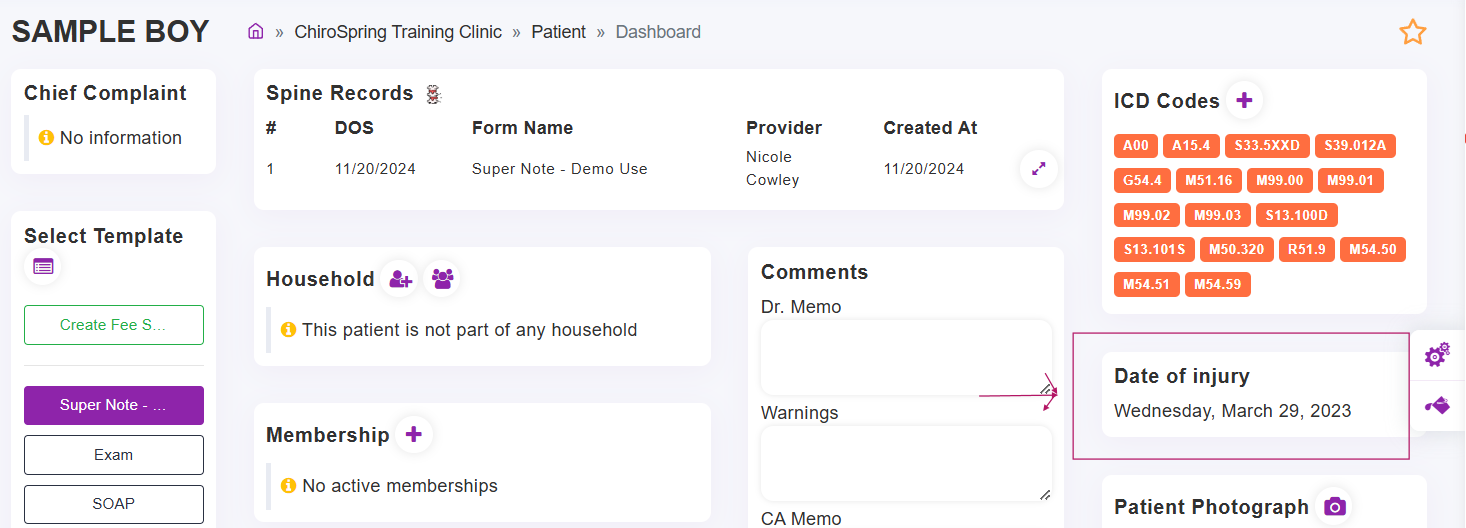Choose the Exam template
The height and width of the screenshot is (528, 1466).
point(114,455)
